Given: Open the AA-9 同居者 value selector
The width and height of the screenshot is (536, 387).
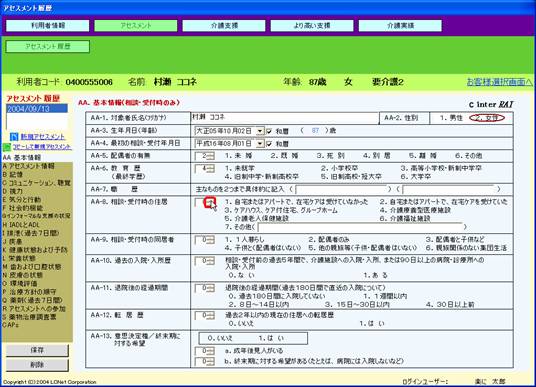Looking at the screenshot, I should click(205, 240).
